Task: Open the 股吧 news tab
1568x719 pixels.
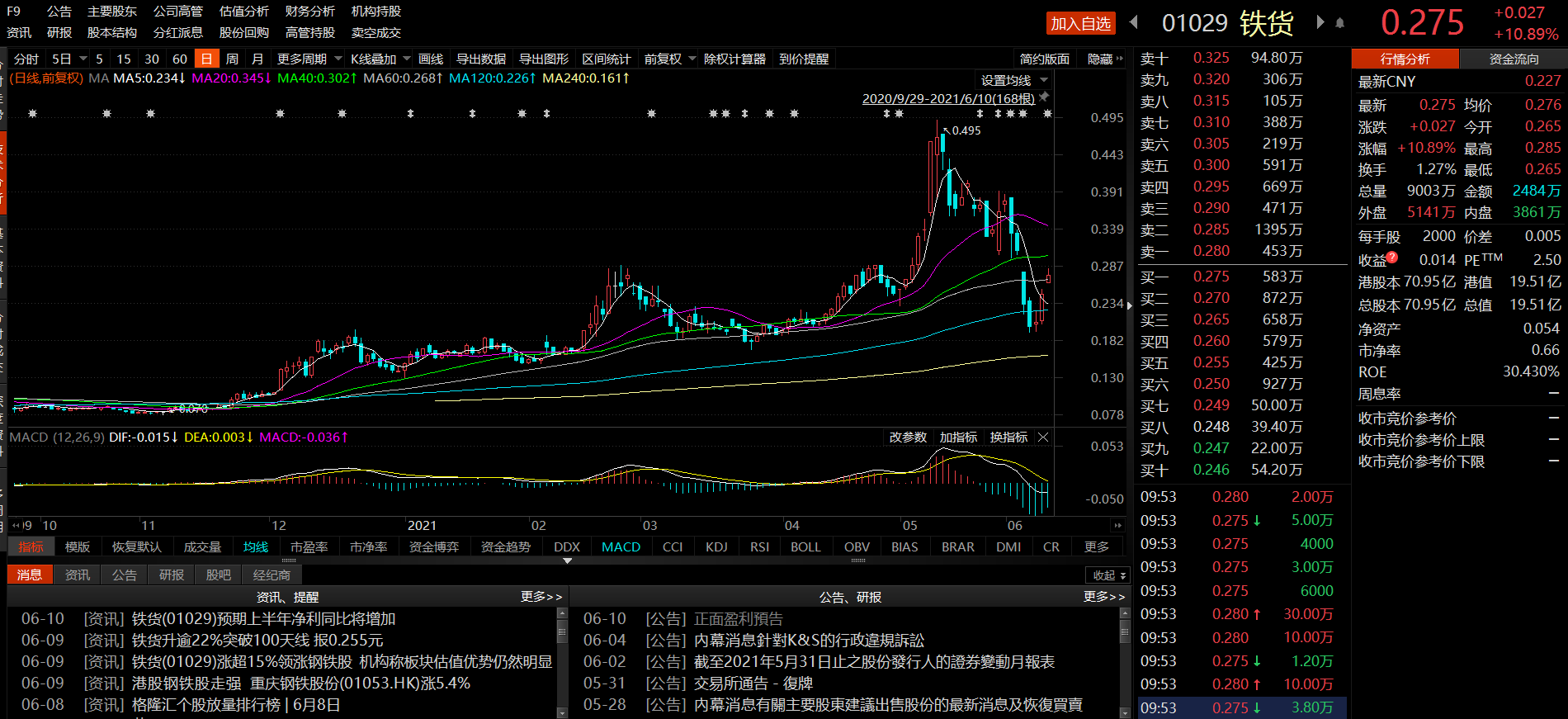Action: click(x=219, y=575)
